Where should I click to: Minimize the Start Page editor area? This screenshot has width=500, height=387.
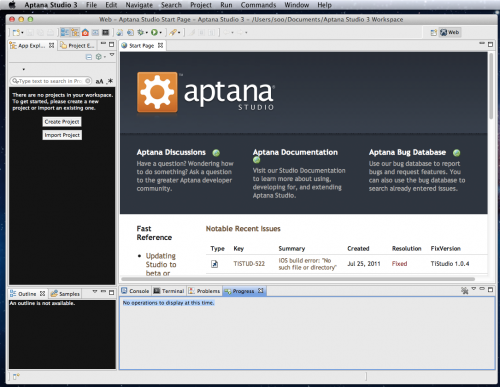pyautogui.click(x=482, y=43)
